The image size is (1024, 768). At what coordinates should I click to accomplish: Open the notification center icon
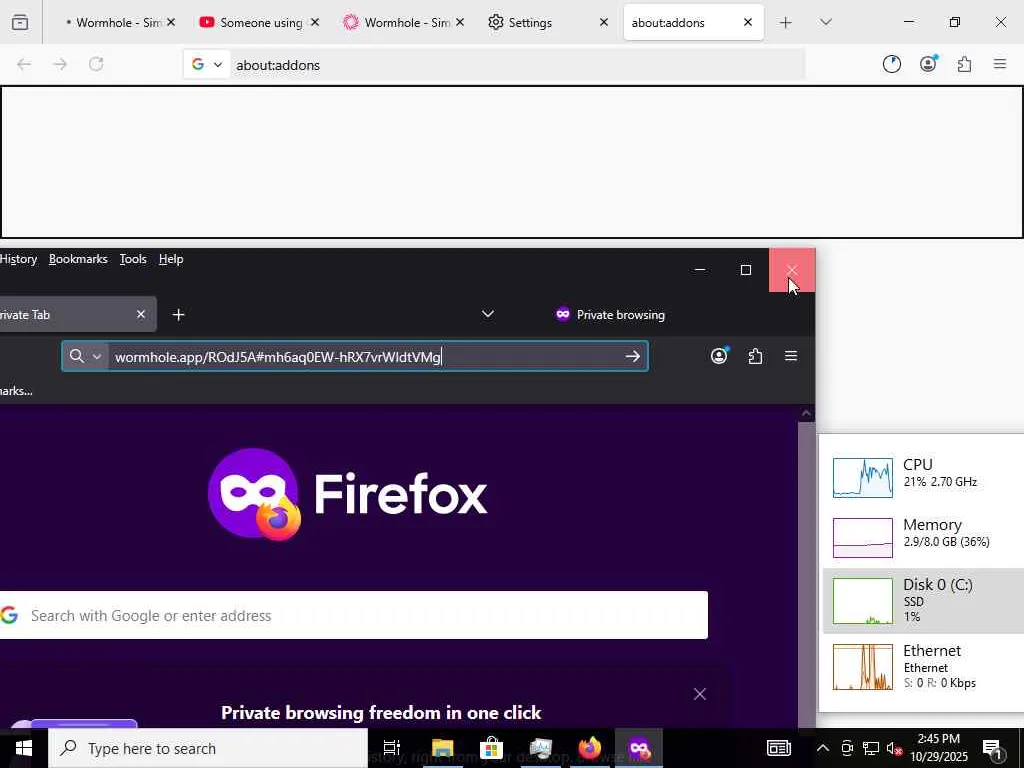click(993, 749)
